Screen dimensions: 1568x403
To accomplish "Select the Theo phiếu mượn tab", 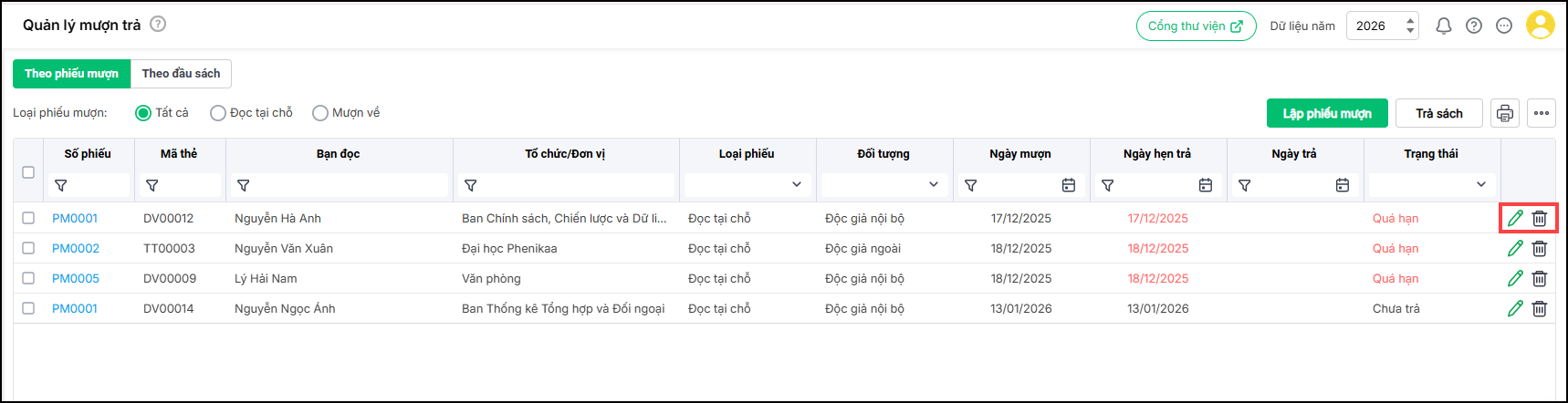I will [71, 74].
